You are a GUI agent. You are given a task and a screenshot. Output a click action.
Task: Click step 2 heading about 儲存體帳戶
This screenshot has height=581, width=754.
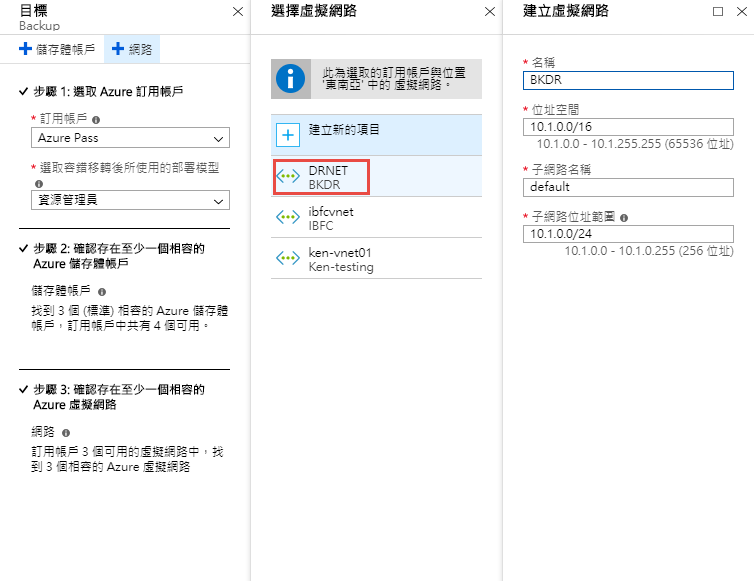119,256
